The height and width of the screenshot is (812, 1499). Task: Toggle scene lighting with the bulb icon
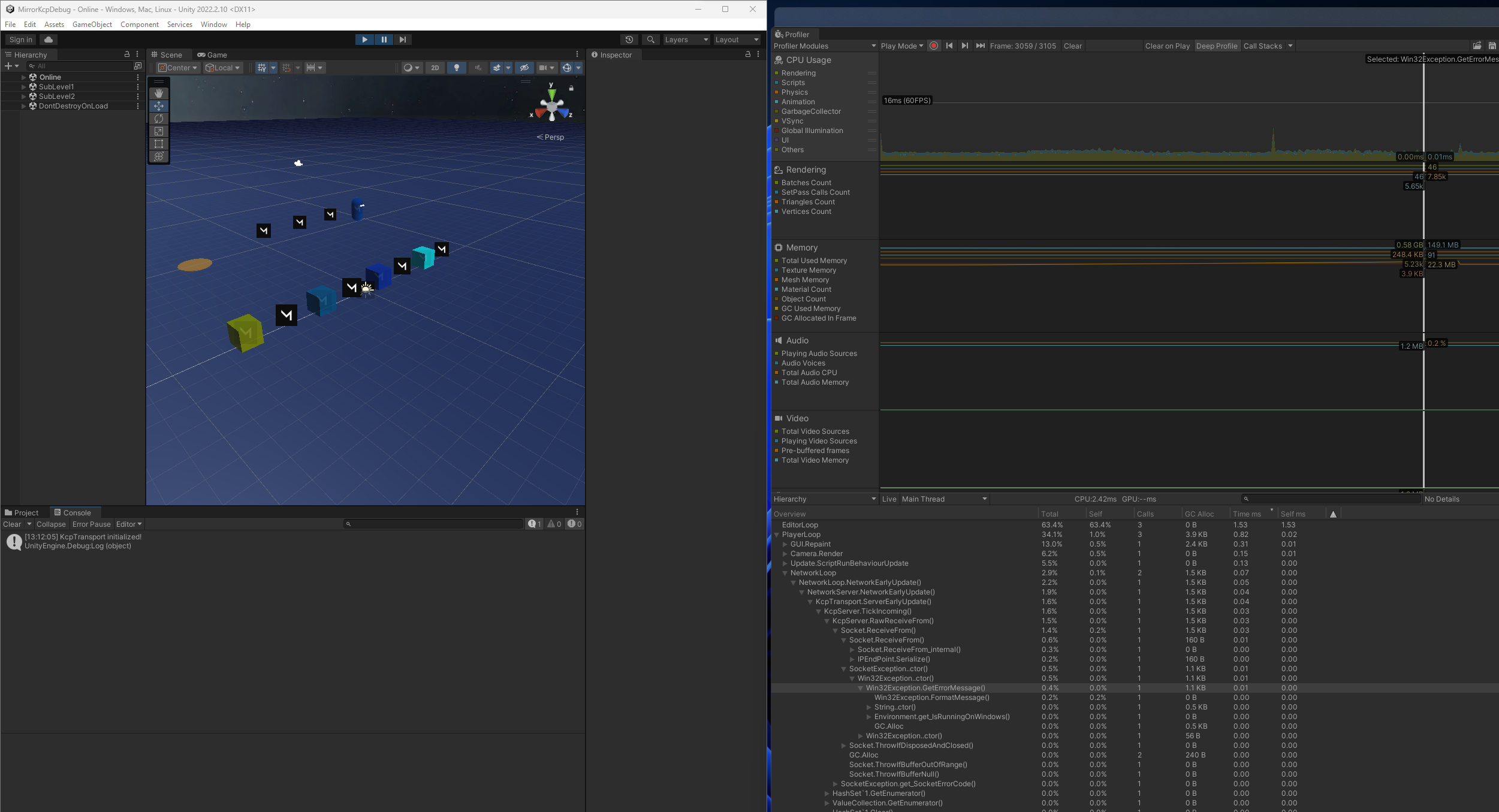click(457, 68)
